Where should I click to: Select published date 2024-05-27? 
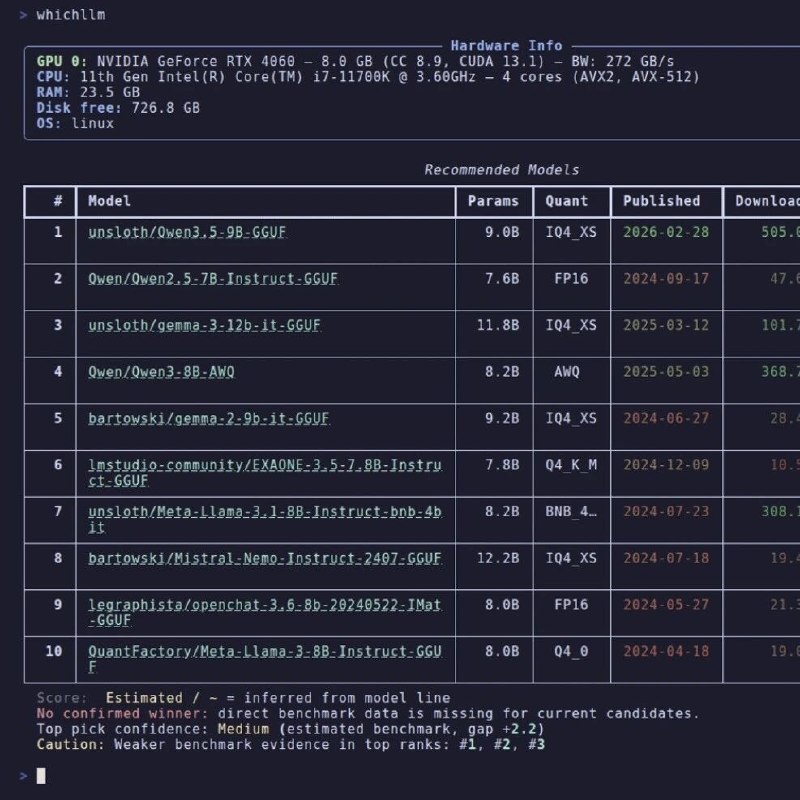tap(666, 605)
